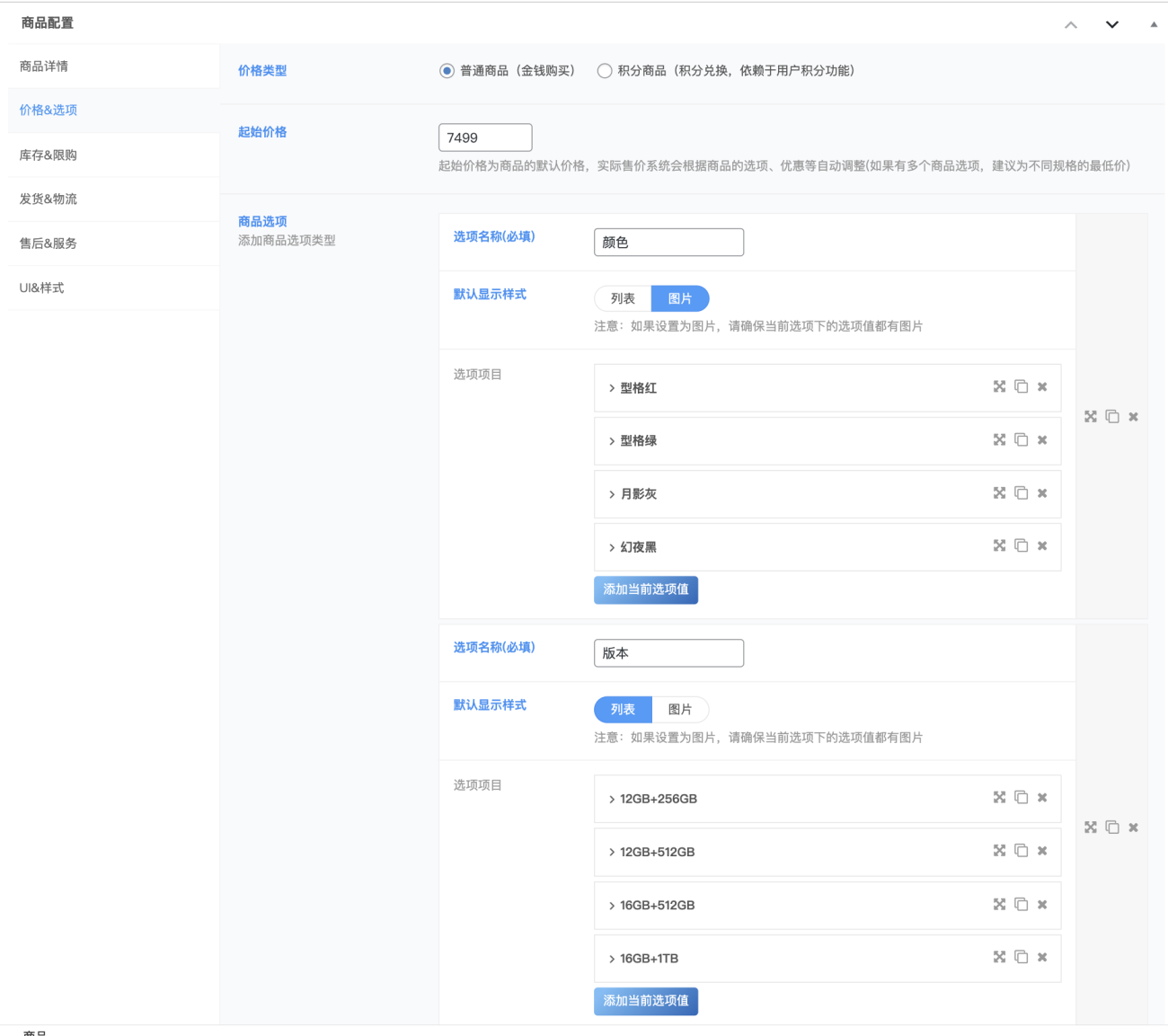This screenshot has width=1168, height=1036.
Task: Duplicate the 12GB+256GB option value
Action: tap(1021, 798)
